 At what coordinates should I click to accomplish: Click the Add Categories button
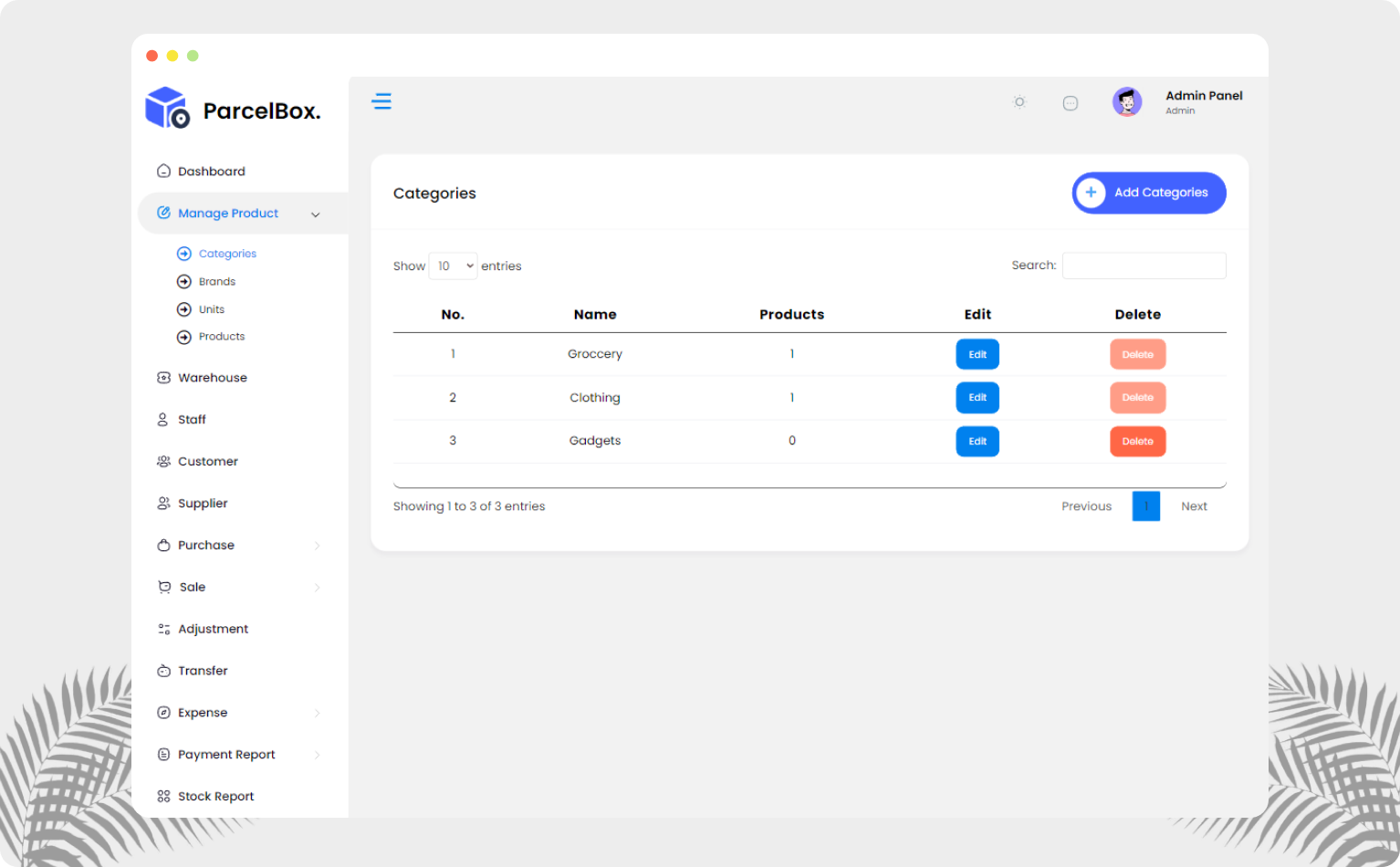[x=1148, y=193]
